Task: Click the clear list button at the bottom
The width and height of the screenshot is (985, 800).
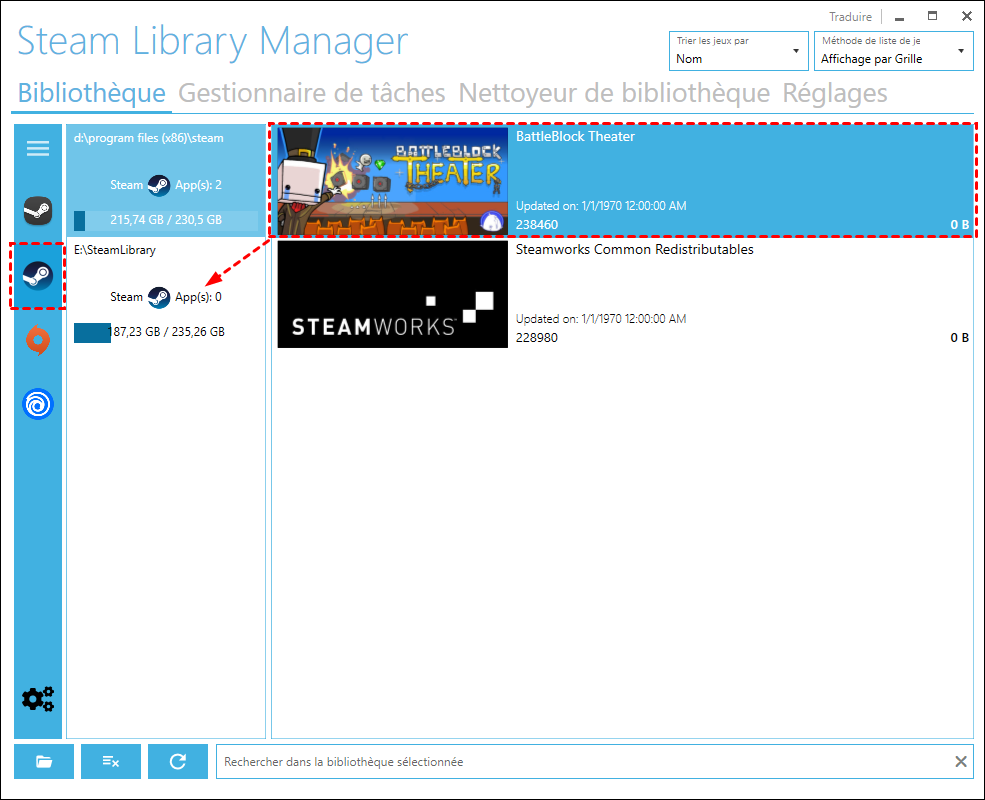Action: (111, 762)
